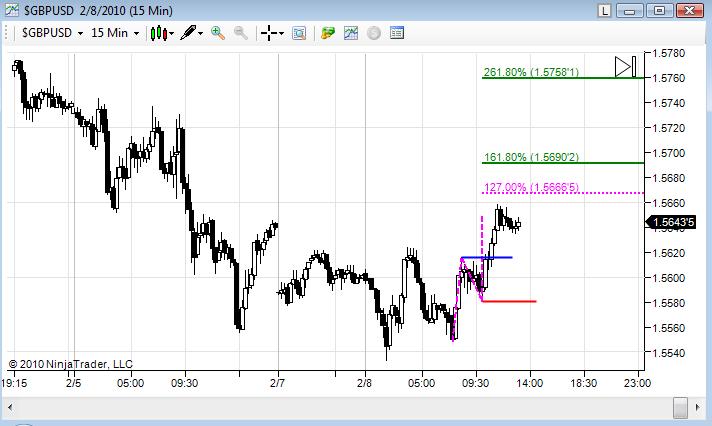Viewport: 712px width, 426px height.
Task: Click the horizontal scrollbar thumb
Action: (x=680, y=407)
